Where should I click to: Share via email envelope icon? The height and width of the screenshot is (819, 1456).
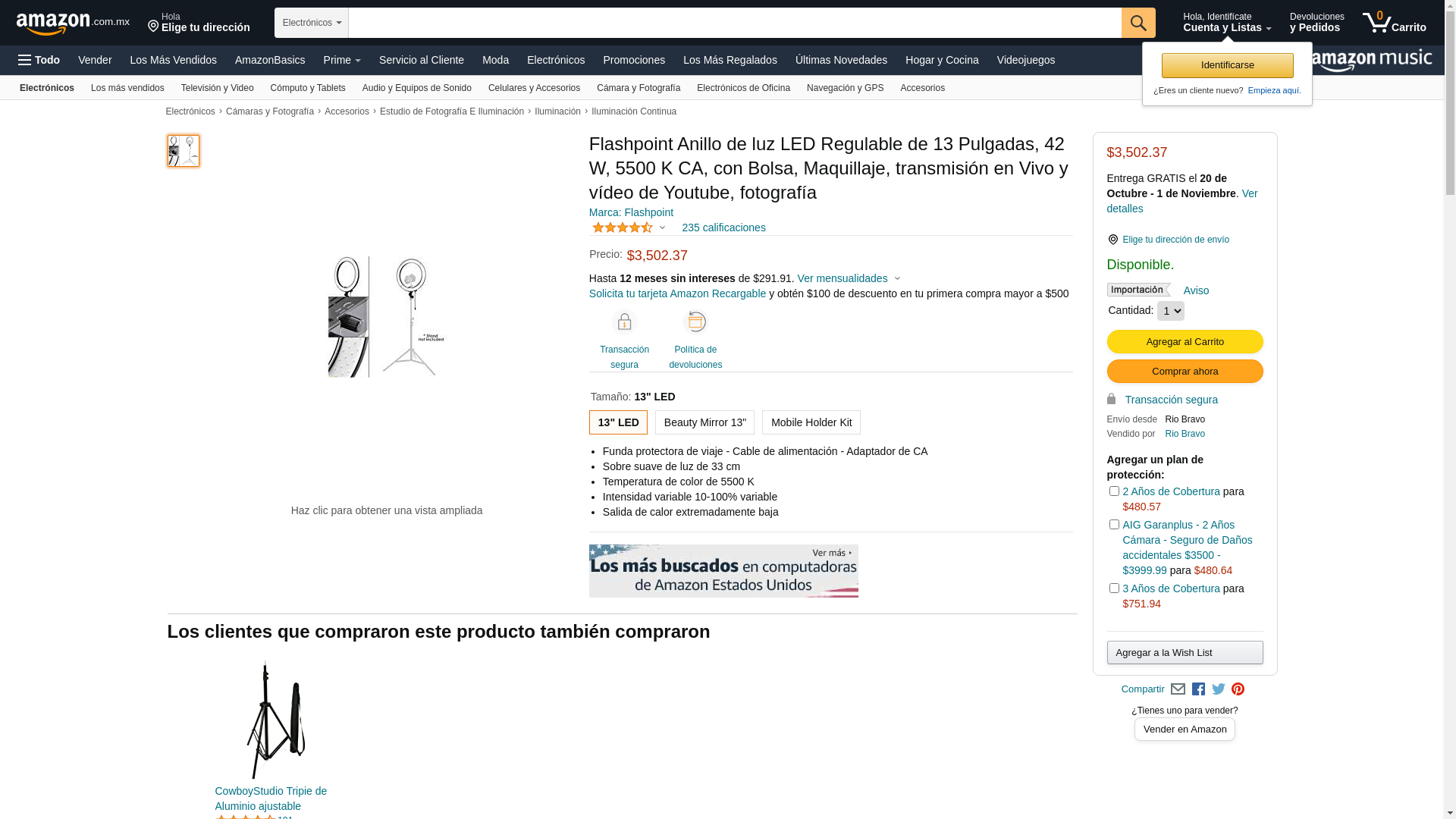point(1178,689)
